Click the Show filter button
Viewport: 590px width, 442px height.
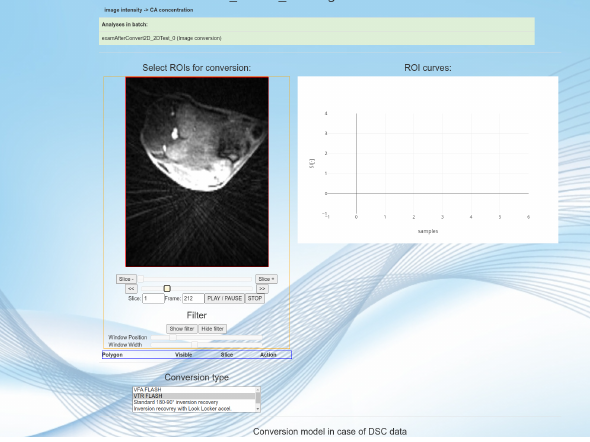[182, 329]
